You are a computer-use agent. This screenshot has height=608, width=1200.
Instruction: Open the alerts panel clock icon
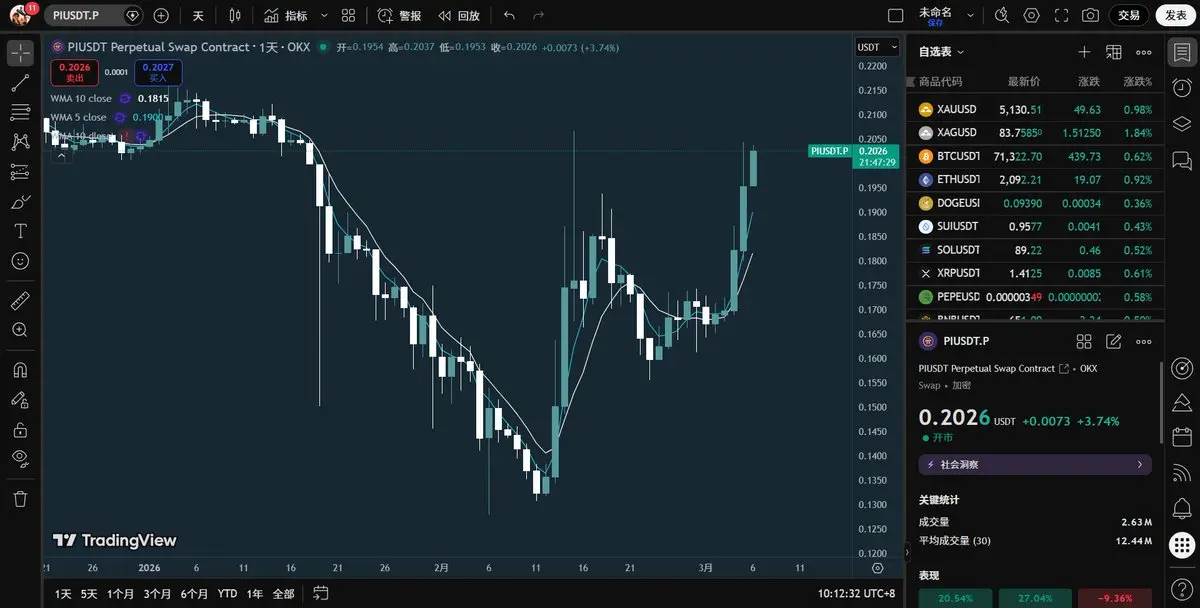pyautogui.click(x=1181, y=88)
